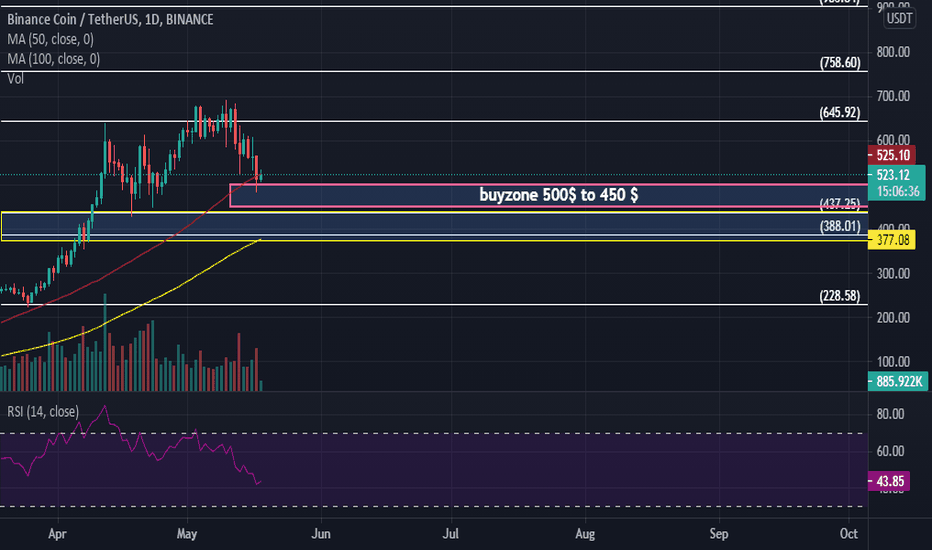Click the 100.00 price axis tick

(893, 362)
